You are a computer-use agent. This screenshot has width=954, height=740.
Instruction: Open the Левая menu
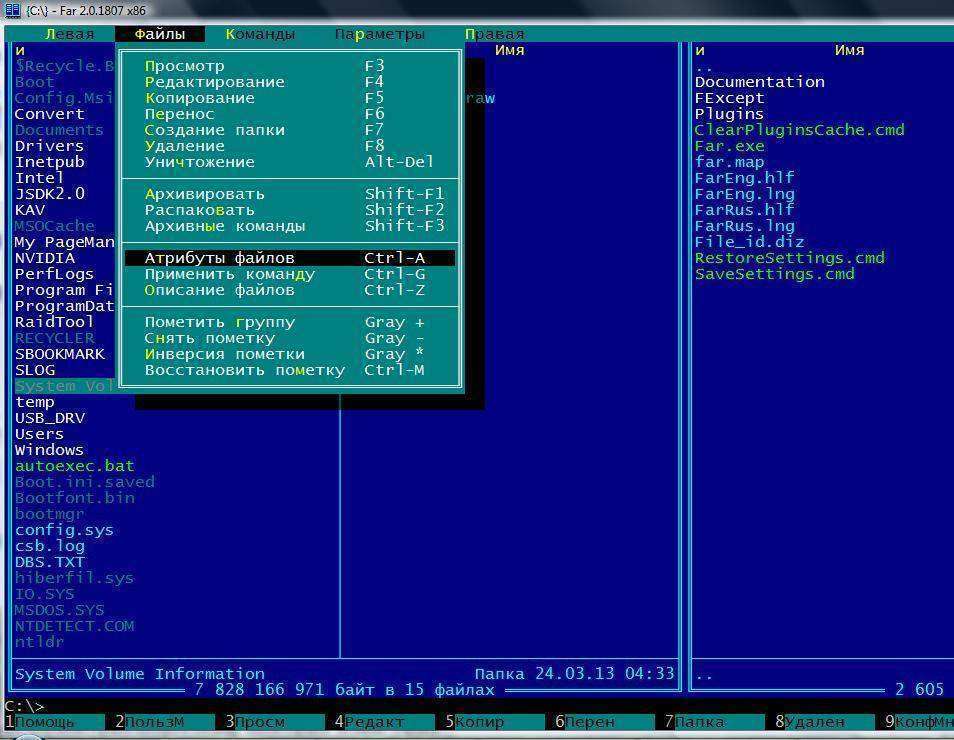click(x=69, y=34)
